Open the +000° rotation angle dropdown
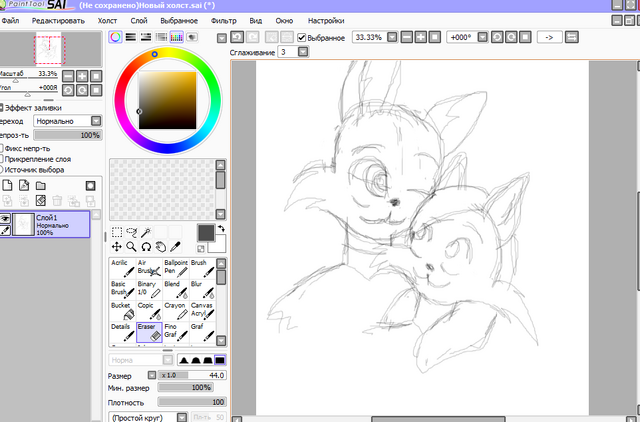Image resolution: width=640 pixels, height=422 pixels. (482, 37)
